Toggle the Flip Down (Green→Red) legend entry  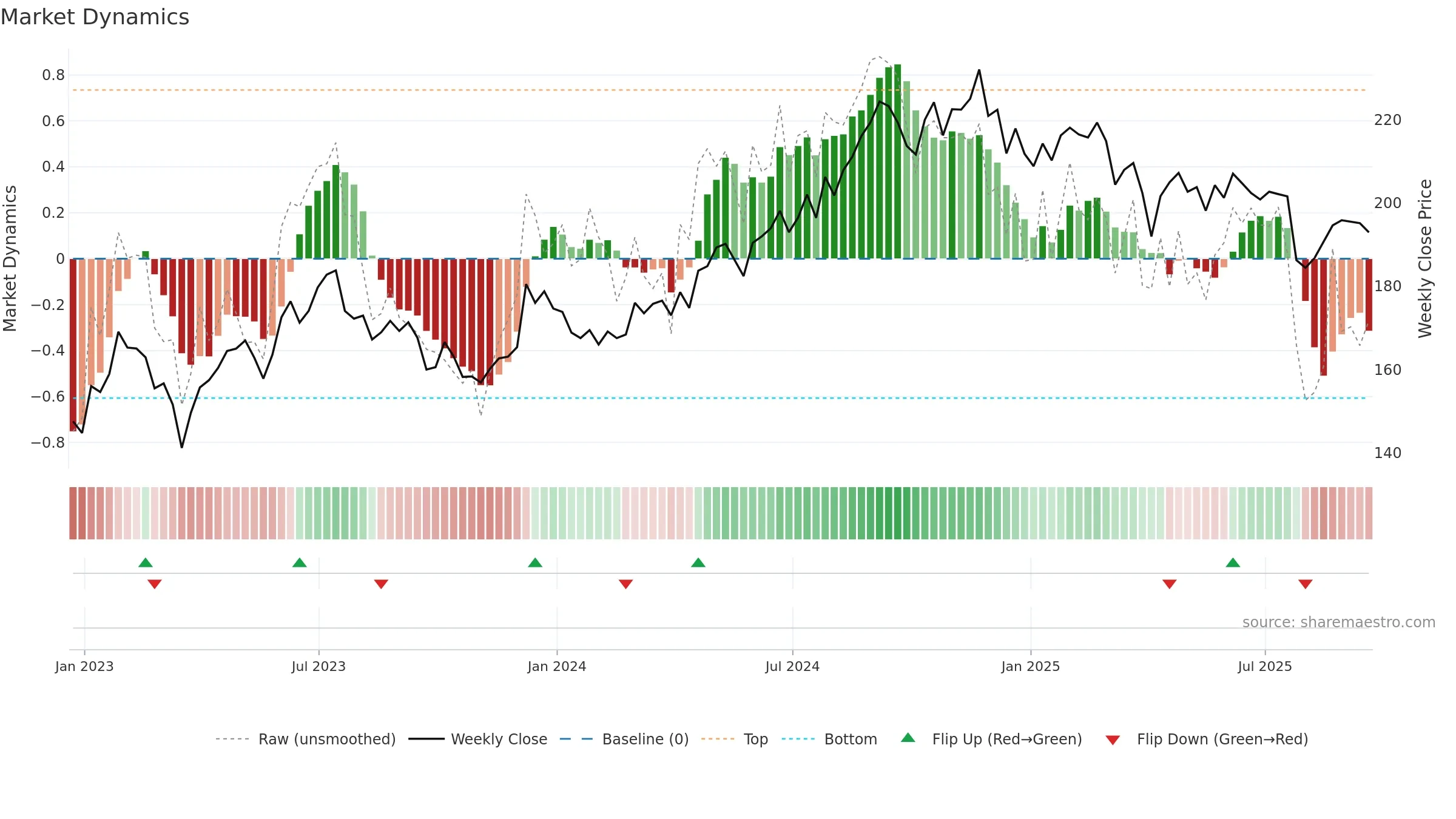pyautogui.click(x=1207, y=739)
